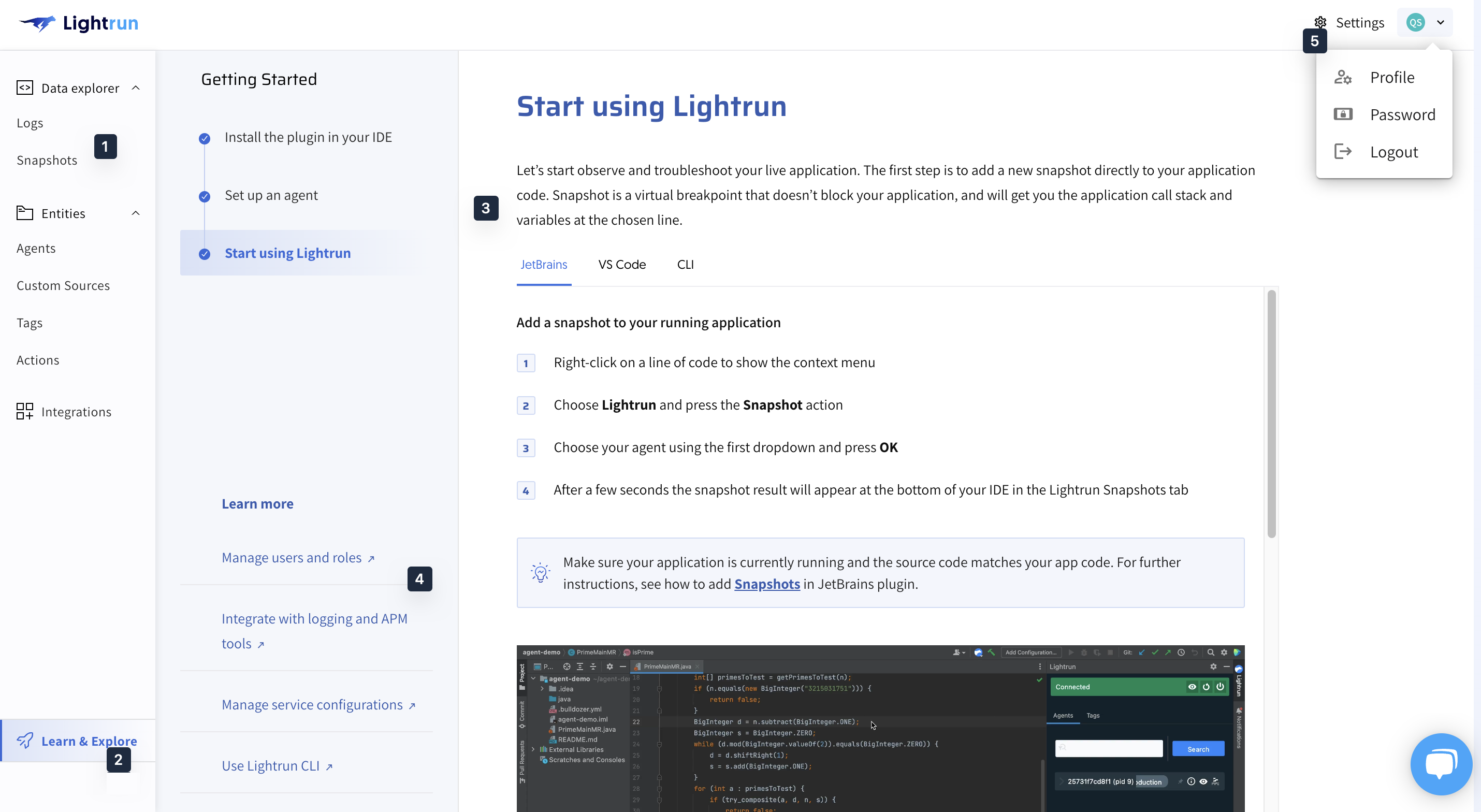Viewport: 1481px width, 812px height.
Task: Open the chat support bubble
Action: (x=1441, y=764)
